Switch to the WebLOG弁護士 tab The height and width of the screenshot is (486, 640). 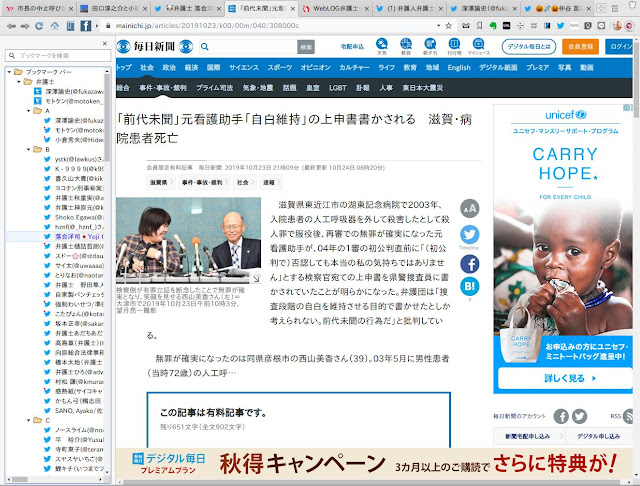tap(336, 8)
